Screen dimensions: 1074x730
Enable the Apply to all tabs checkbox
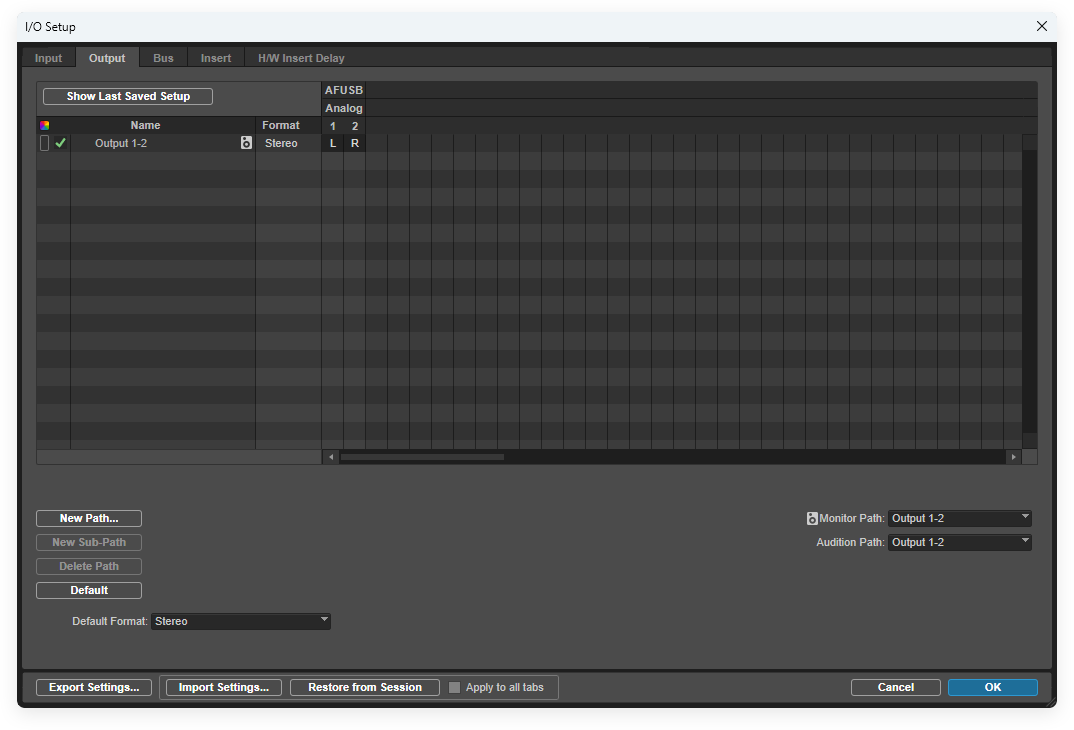pyautogui.click(x=454, y=687)
